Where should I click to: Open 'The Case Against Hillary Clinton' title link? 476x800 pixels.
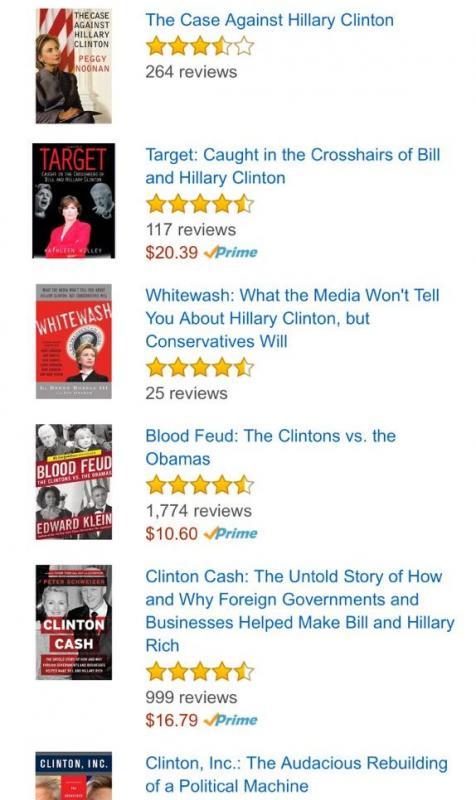[x=269, y=20]
